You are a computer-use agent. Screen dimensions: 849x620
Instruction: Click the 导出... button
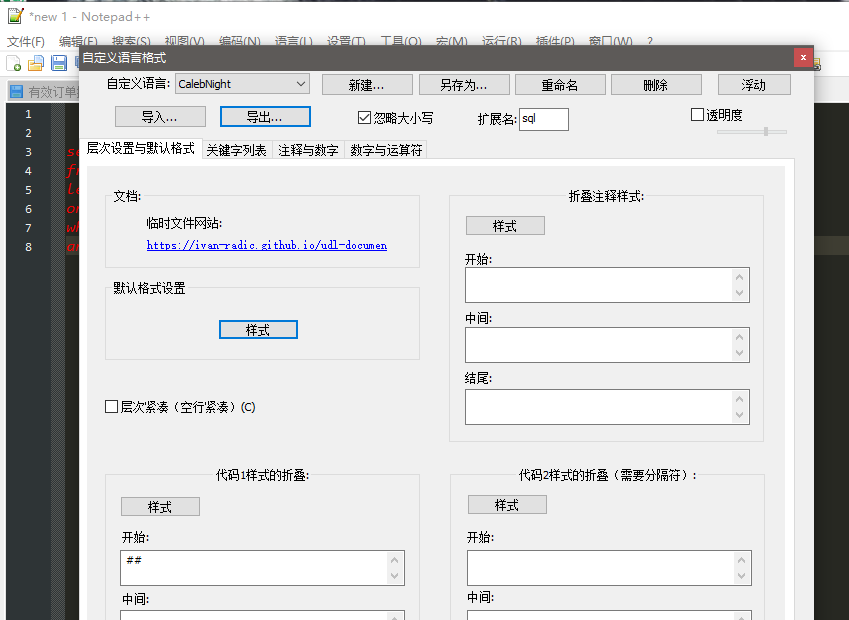pos(265,116)
